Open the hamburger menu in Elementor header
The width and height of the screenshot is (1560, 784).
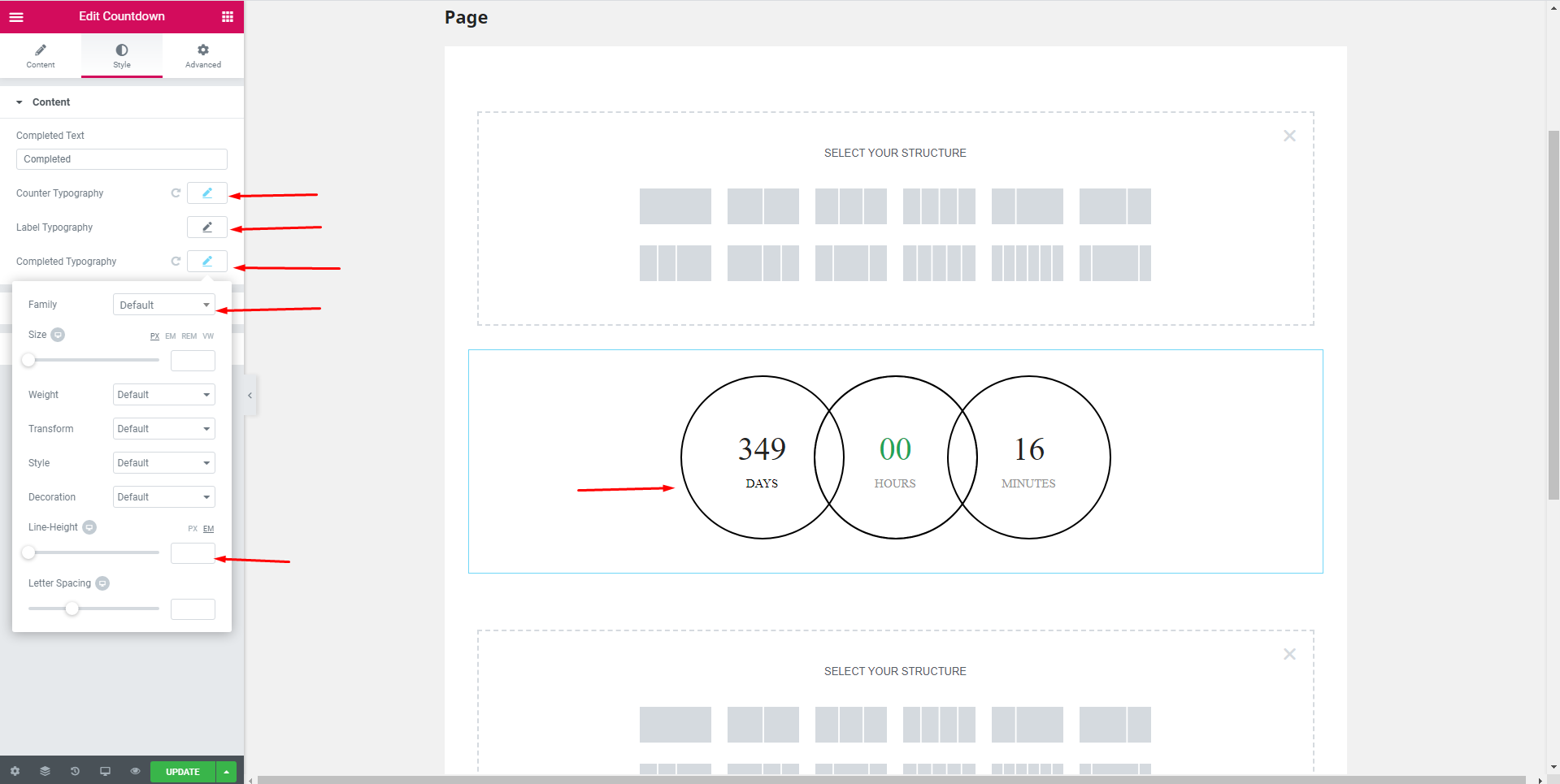coord(16,16)
